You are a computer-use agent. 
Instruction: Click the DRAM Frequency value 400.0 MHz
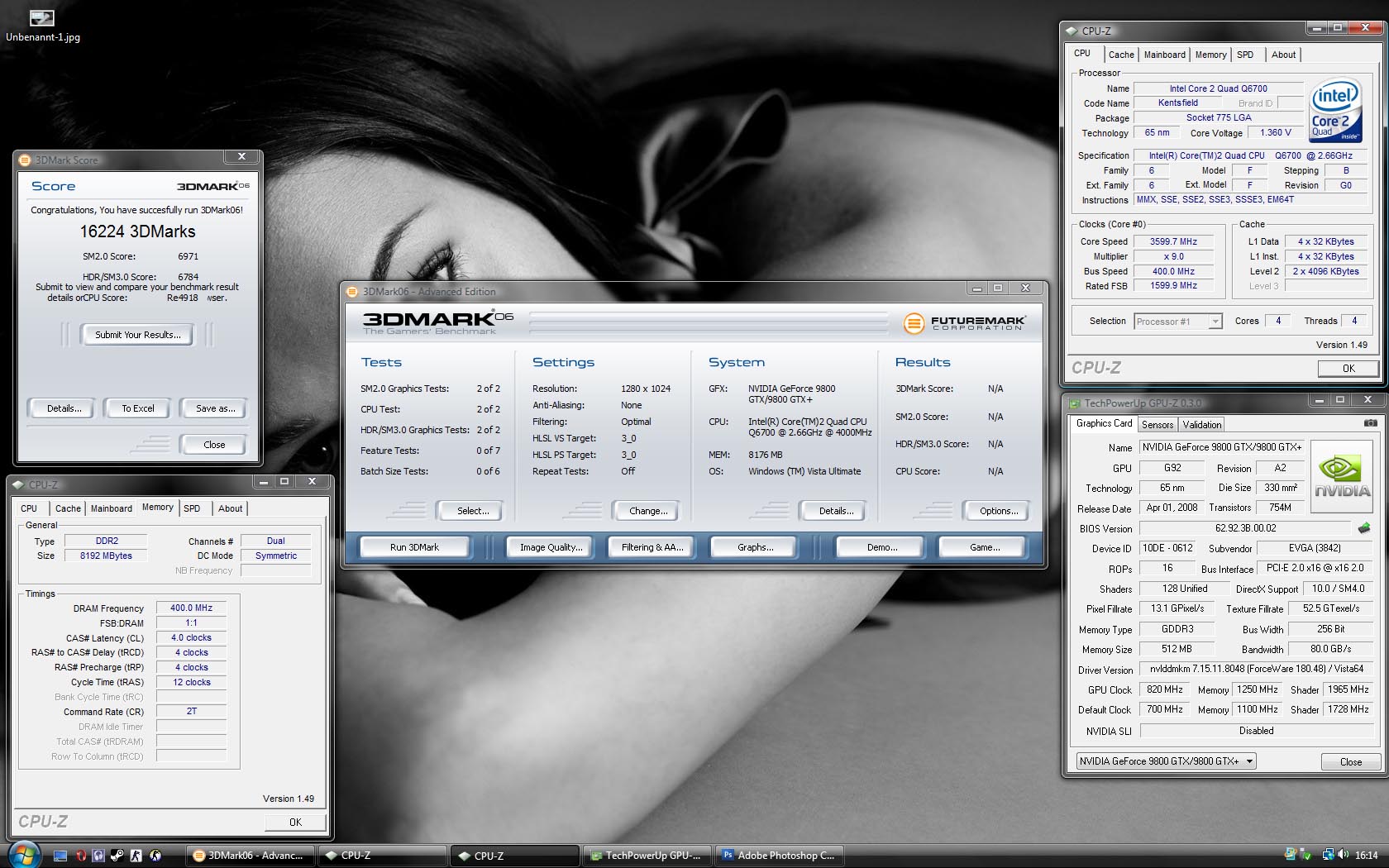[191, 608]
